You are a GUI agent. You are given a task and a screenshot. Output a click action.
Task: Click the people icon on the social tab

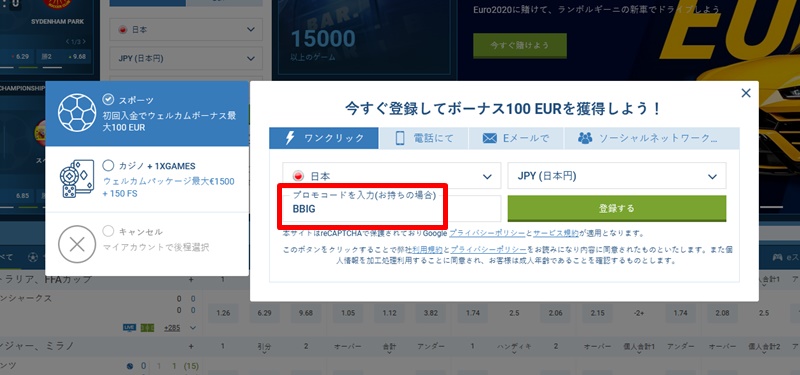(x=585, y=138)
